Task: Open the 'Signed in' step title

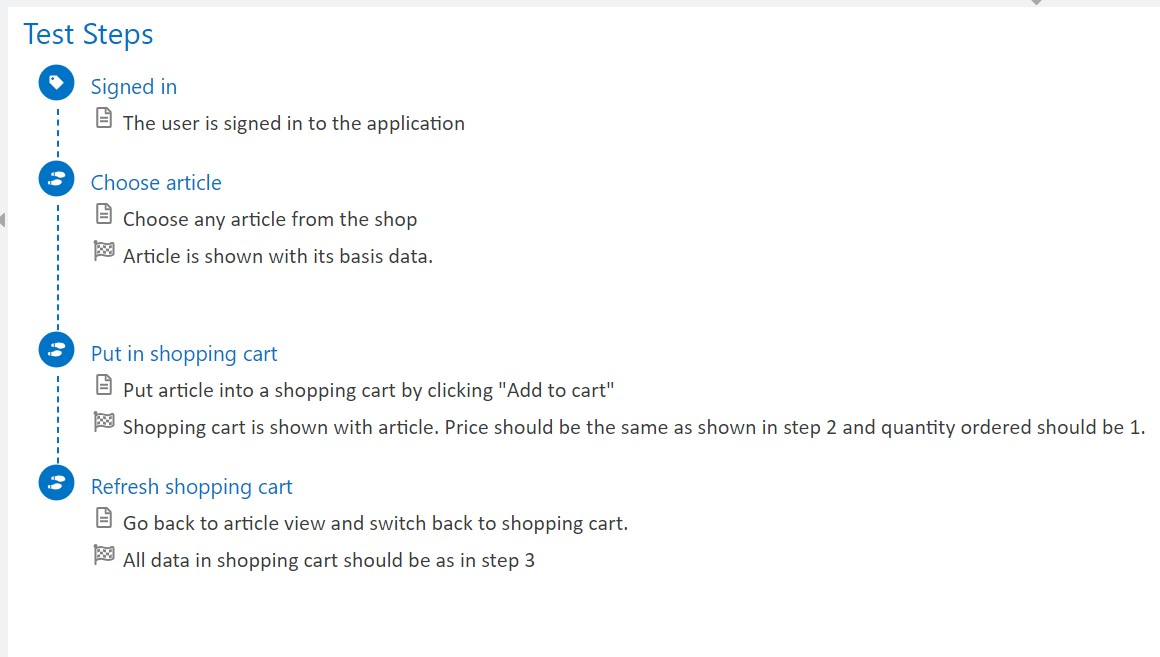Action: pyautogui.click(x=134, y=87)
